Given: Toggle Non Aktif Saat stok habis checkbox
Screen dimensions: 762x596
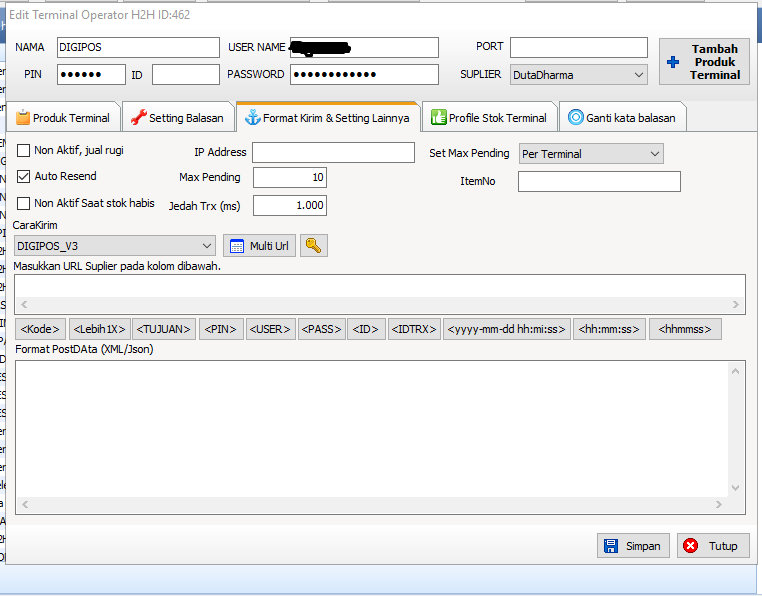Looking at the screenshot, I should [24, 204].
